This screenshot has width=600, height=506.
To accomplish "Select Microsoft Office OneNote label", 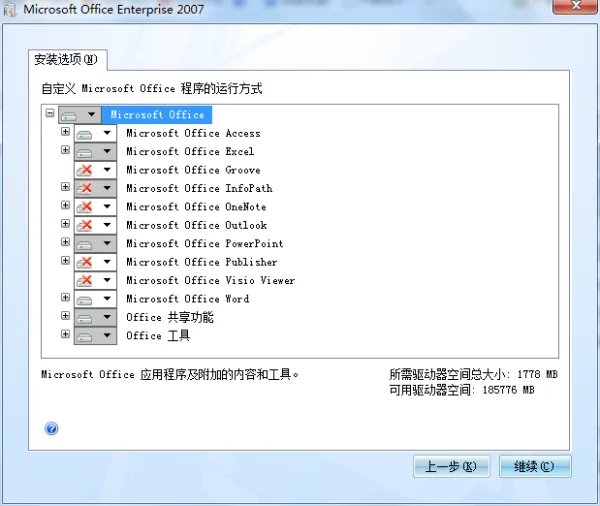I will [x=196, y=207].
